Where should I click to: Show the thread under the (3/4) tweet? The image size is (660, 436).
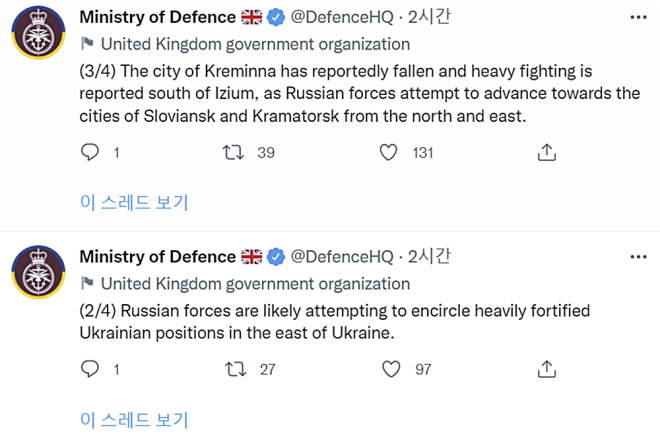click(x=134, y=202)
